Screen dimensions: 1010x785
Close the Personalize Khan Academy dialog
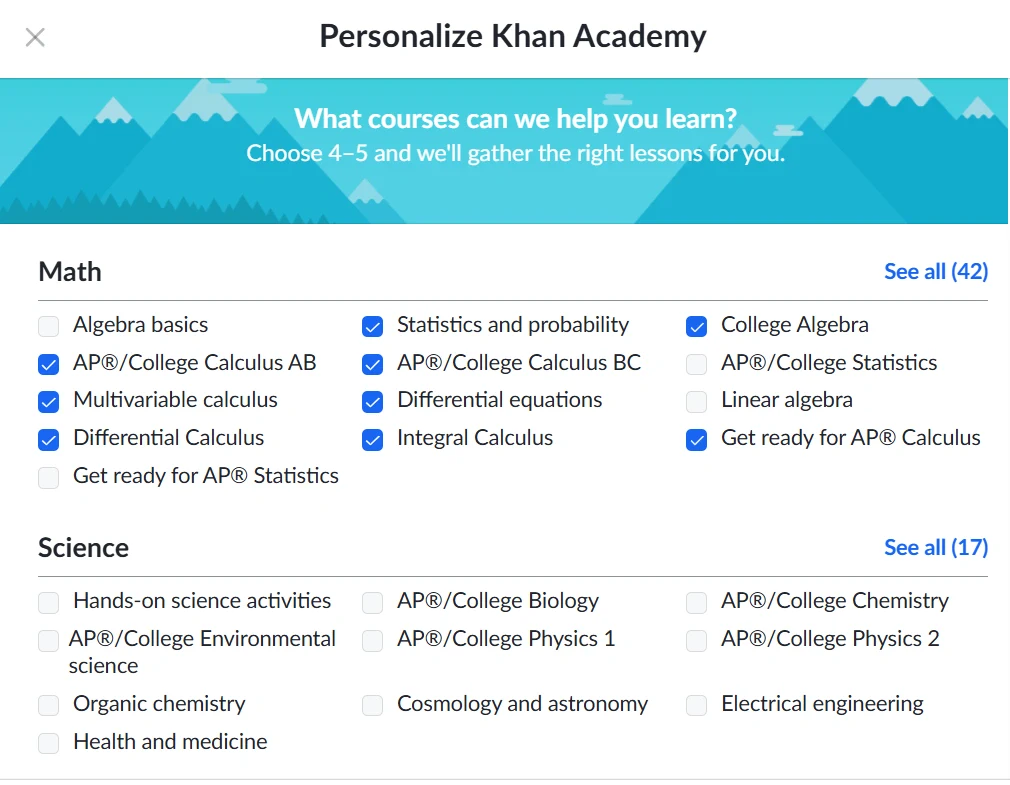[35, 38]
